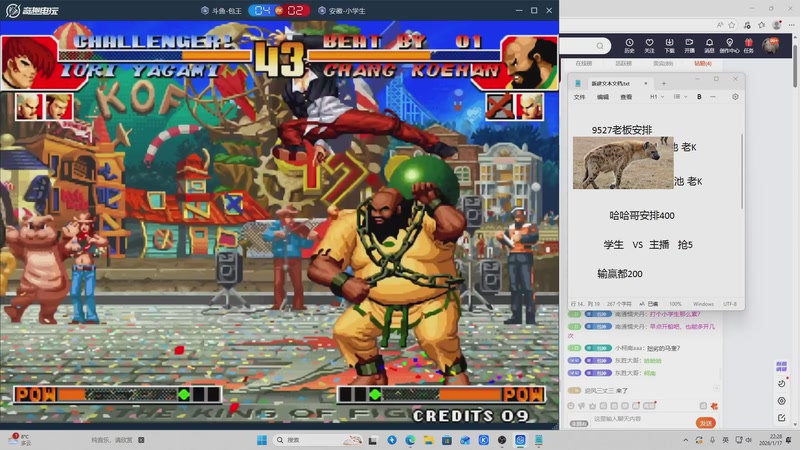Click the 100% zoom status in Notepad
The height and width of the screenshot is (450, 800).
(x=675, y=304)
